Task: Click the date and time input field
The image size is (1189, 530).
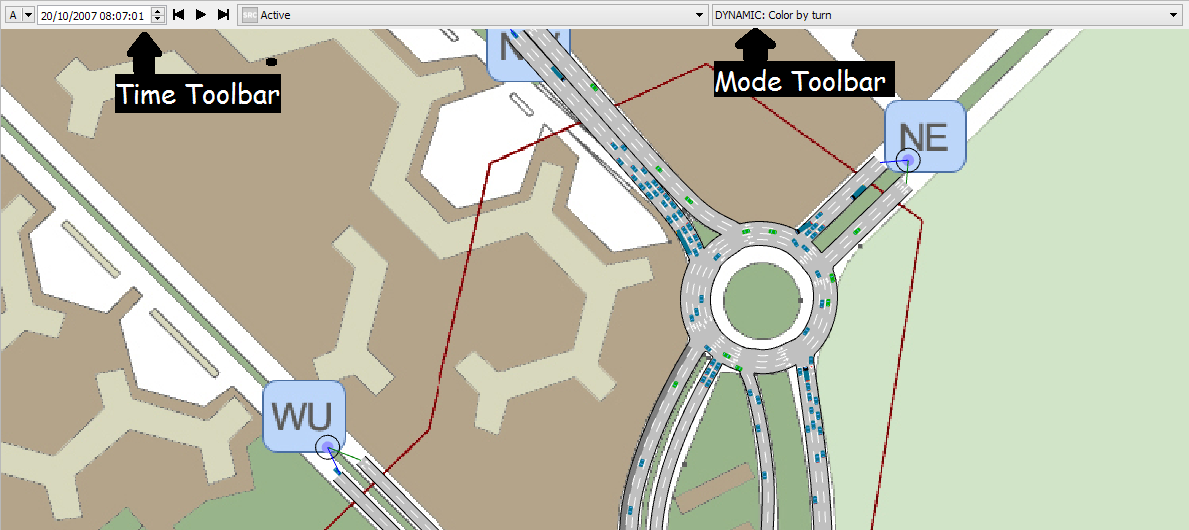Action: (92, 15)
